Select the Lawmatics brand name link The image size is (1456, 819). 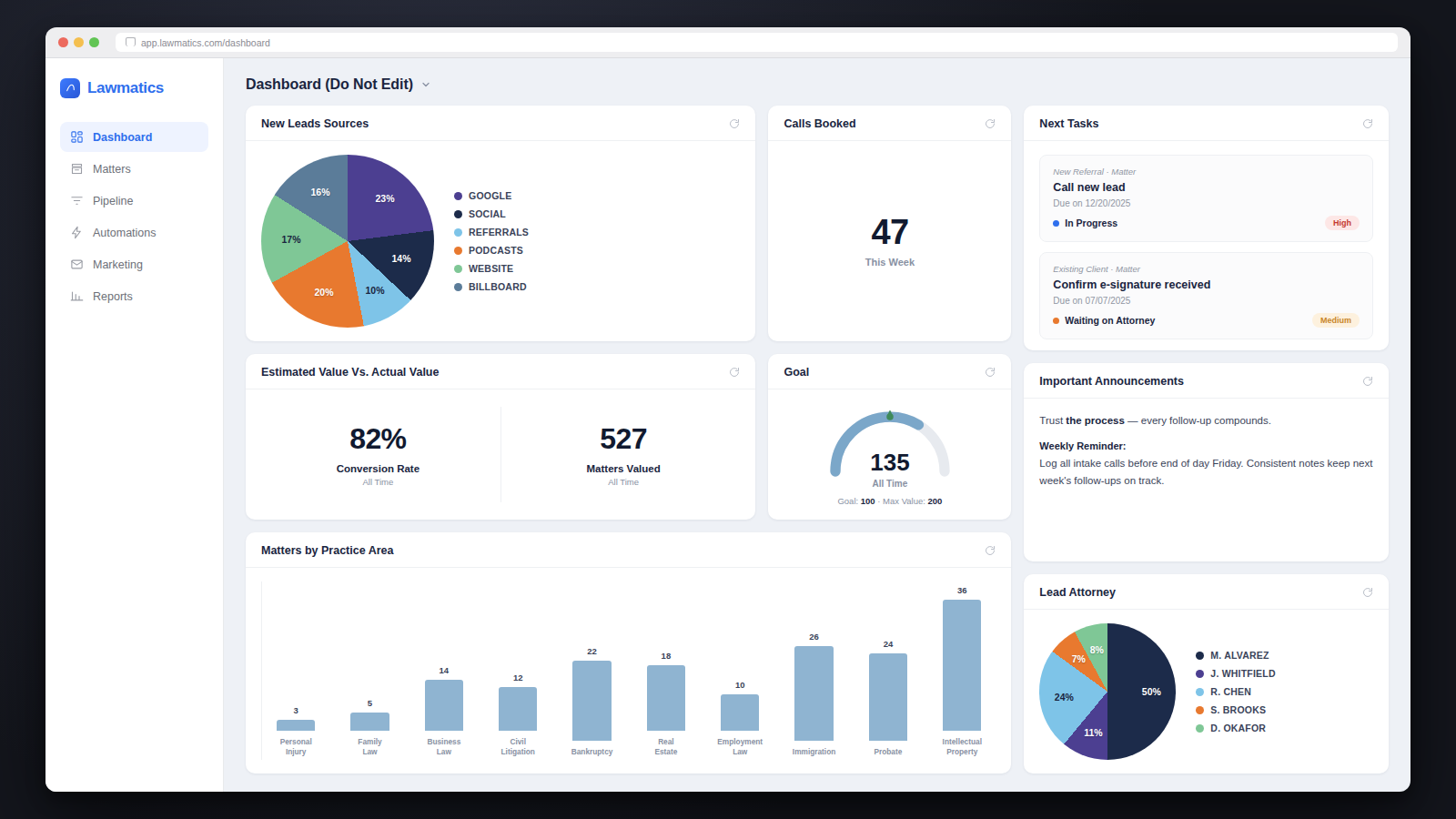[126, 88]
